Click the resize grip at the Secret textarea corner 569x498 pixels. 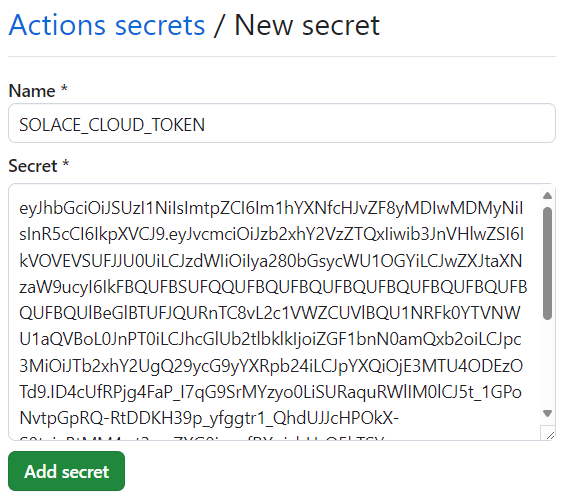tap(549, 434)
